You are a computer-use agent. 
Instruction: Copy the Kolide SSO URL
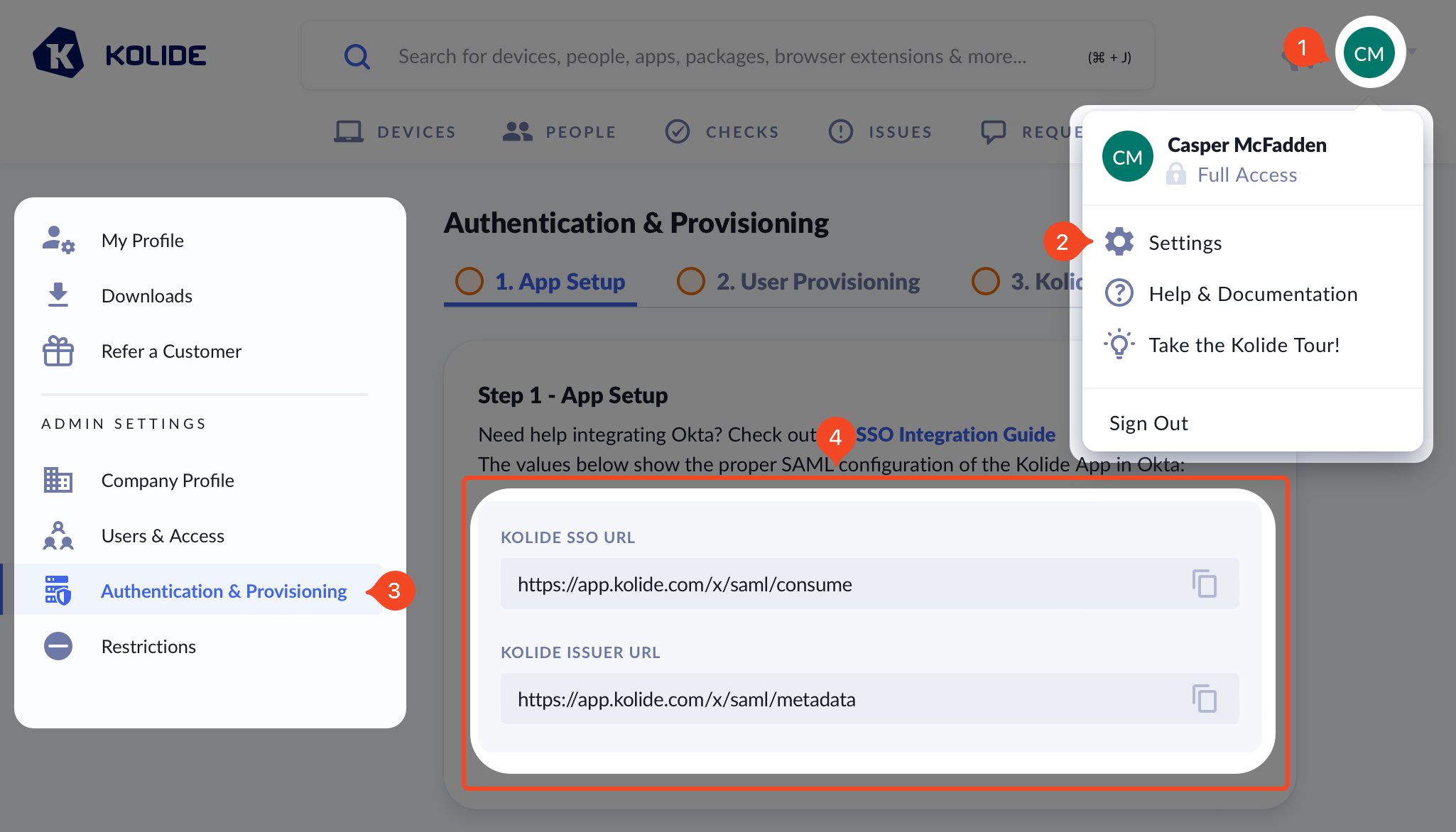click(1205, 584)
